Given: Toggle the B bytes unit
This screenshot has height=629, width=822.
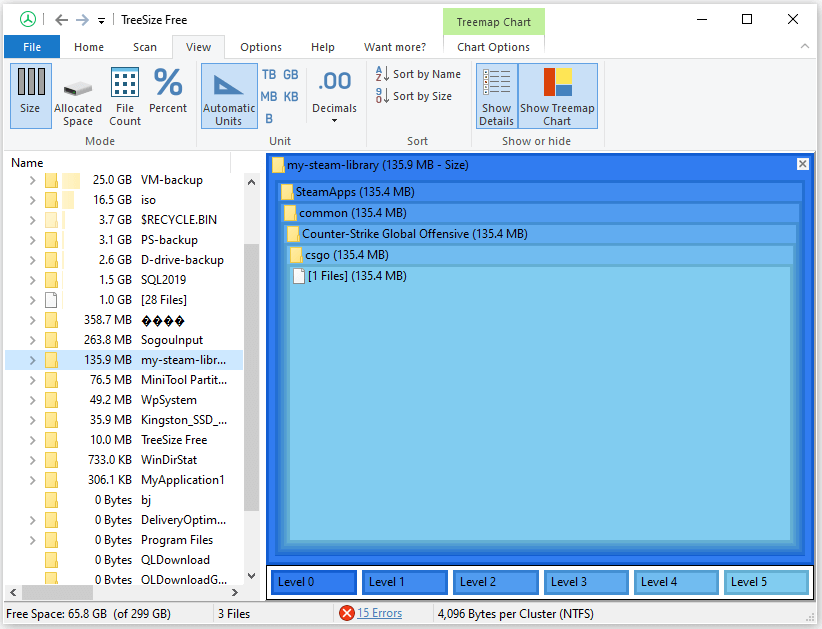Looking at the screenshot, I should click(x=268, y=117).
